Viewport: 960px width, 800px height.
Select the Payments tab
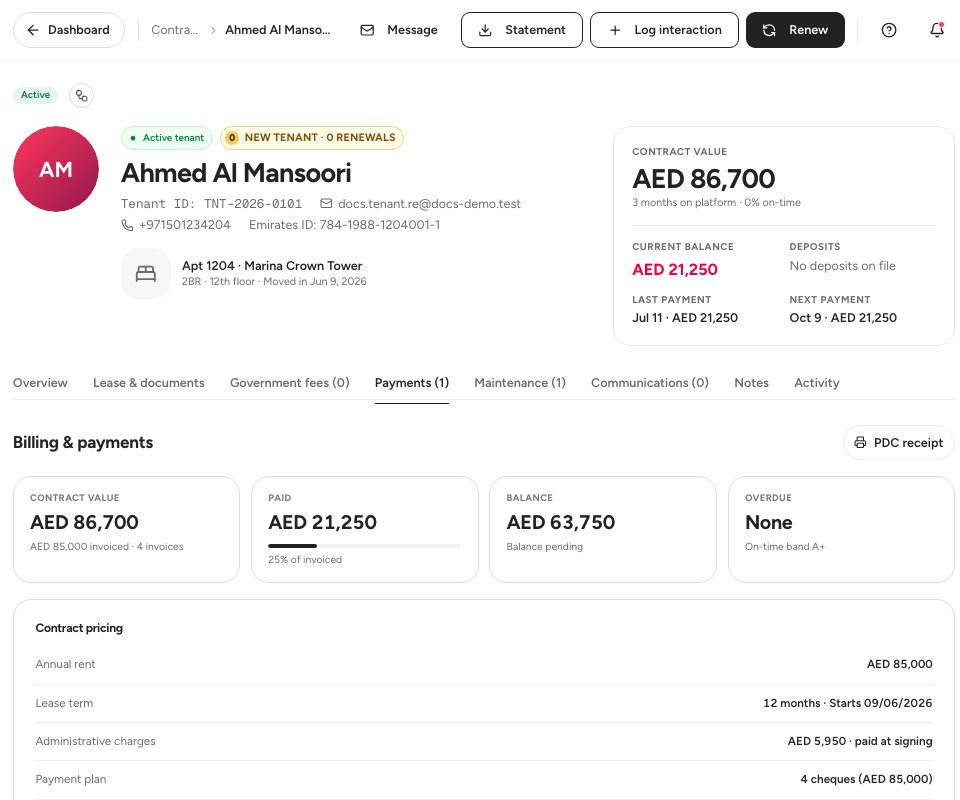tap(412, 383)
